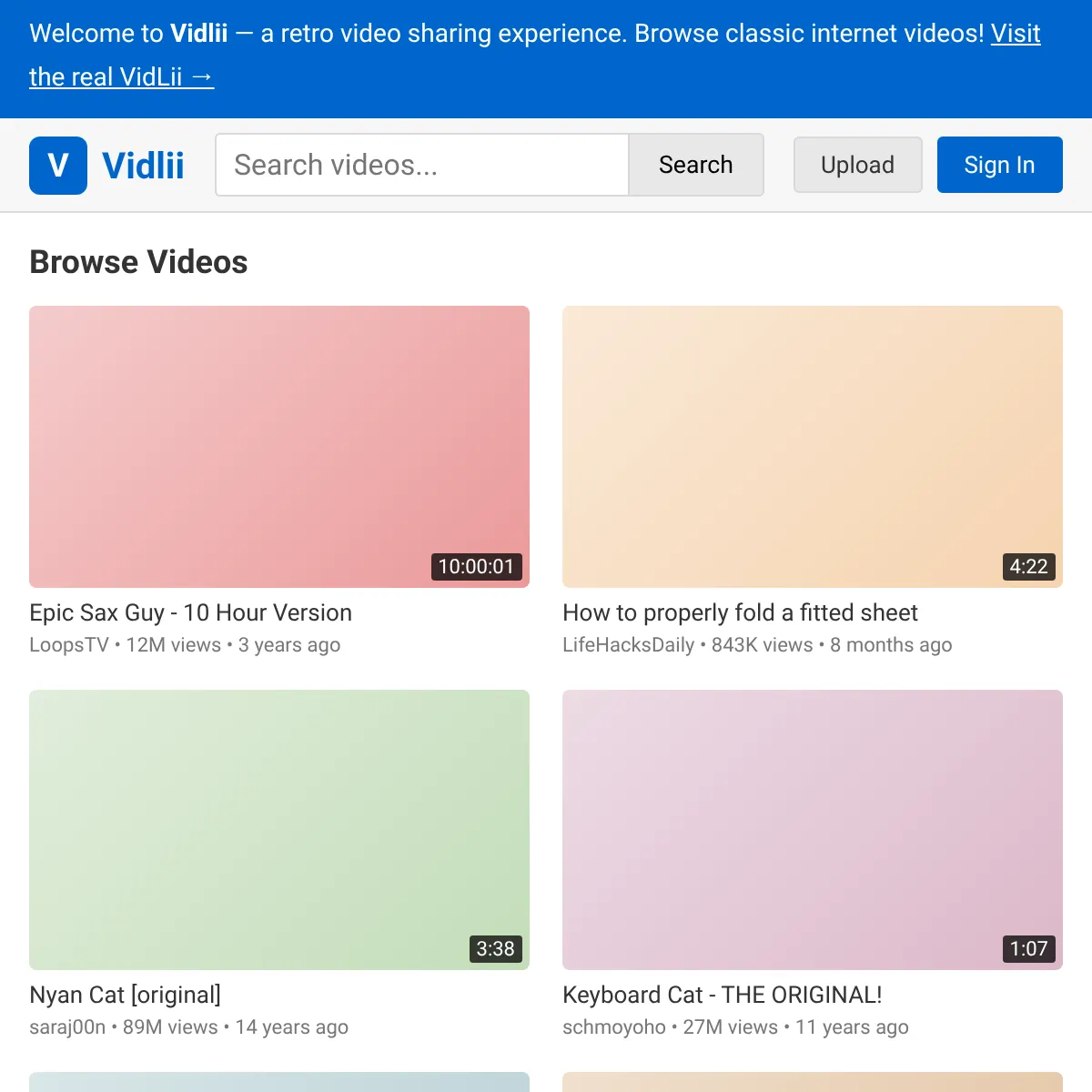This screenshot has height=1092, width=1092.
Task: Focus the Search videos input field
Action: 422,165
